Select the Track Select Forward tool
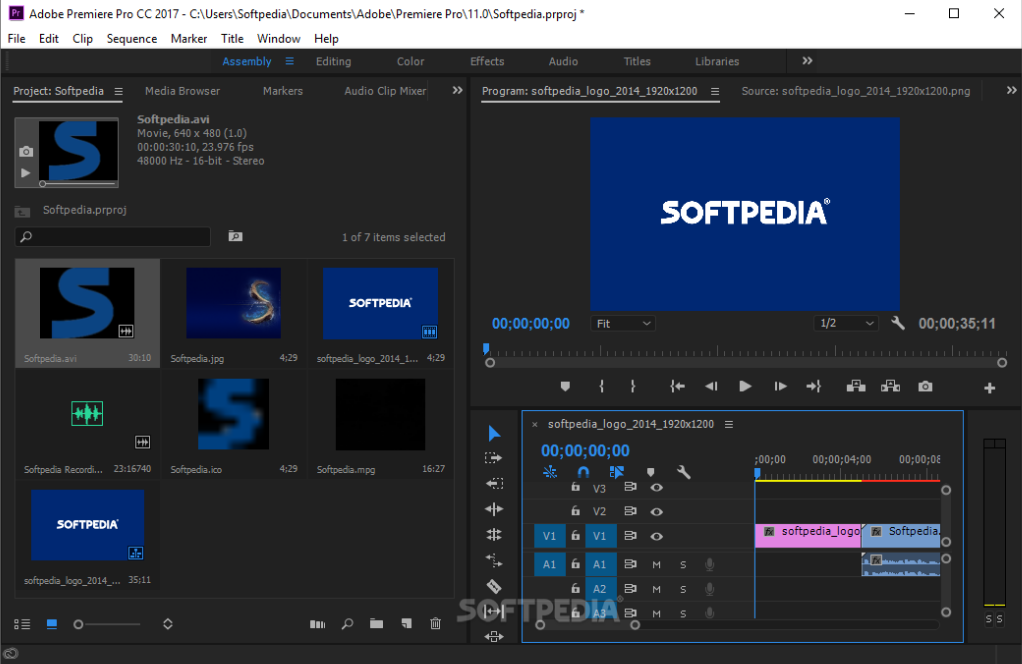This screenshot has height=664, width=1022. click(x=493, y=458)
